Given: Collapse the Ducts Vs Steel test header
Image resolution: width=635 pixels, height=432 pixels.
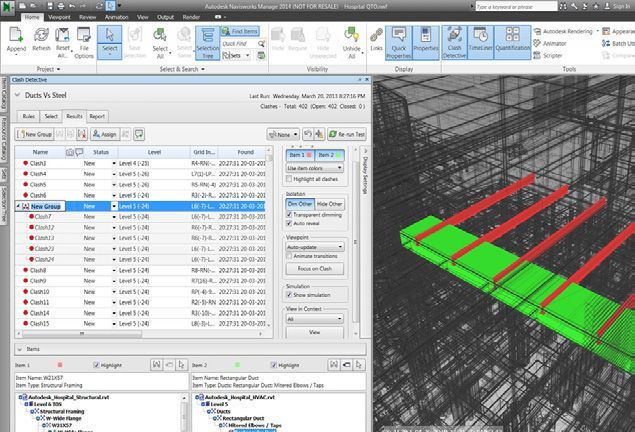Looking at the screenshot, I should tap(17, 95).
